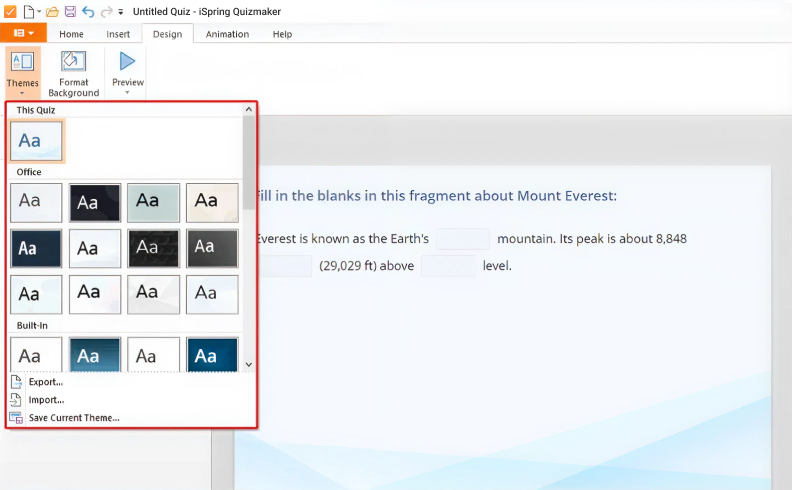Open the Quick Access customization arrow
Screen dimensions: 792x490
pos(120,12)
